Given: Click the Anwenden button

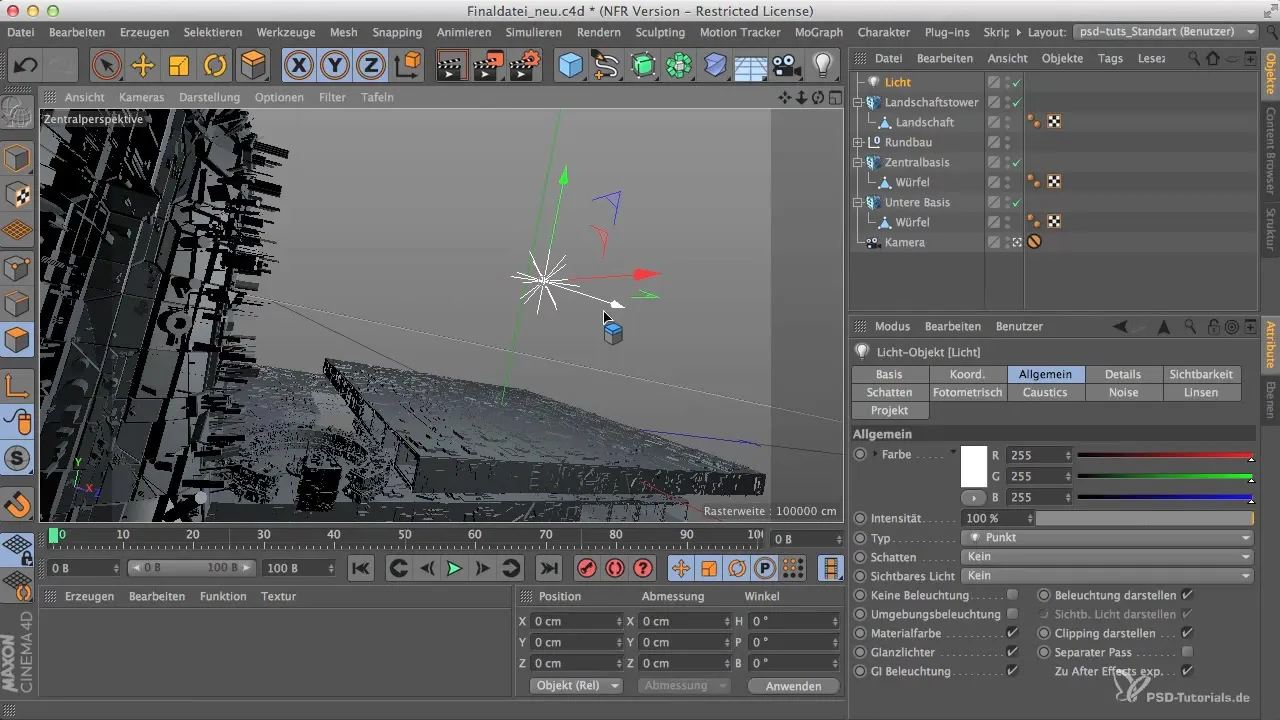Looking at the screenshot, I should pyautogui.click(x=793, y=686).
